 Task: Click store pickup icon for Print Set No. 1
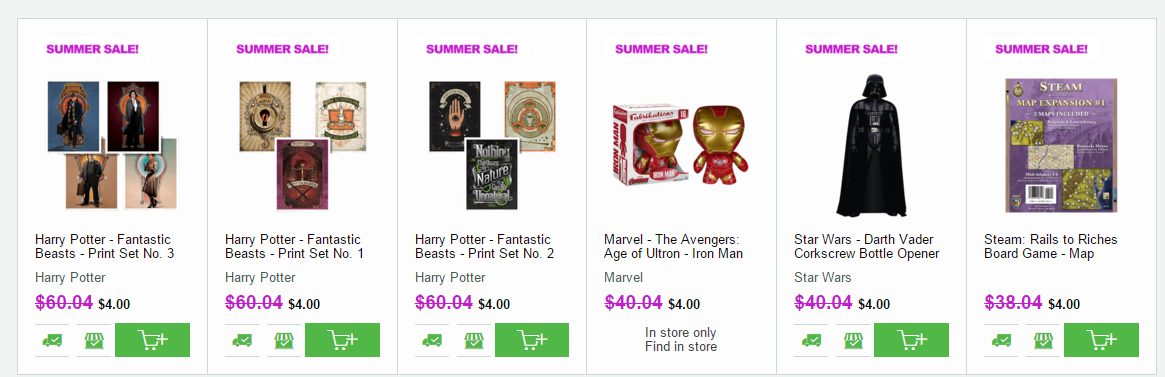[x=284, y=341]
